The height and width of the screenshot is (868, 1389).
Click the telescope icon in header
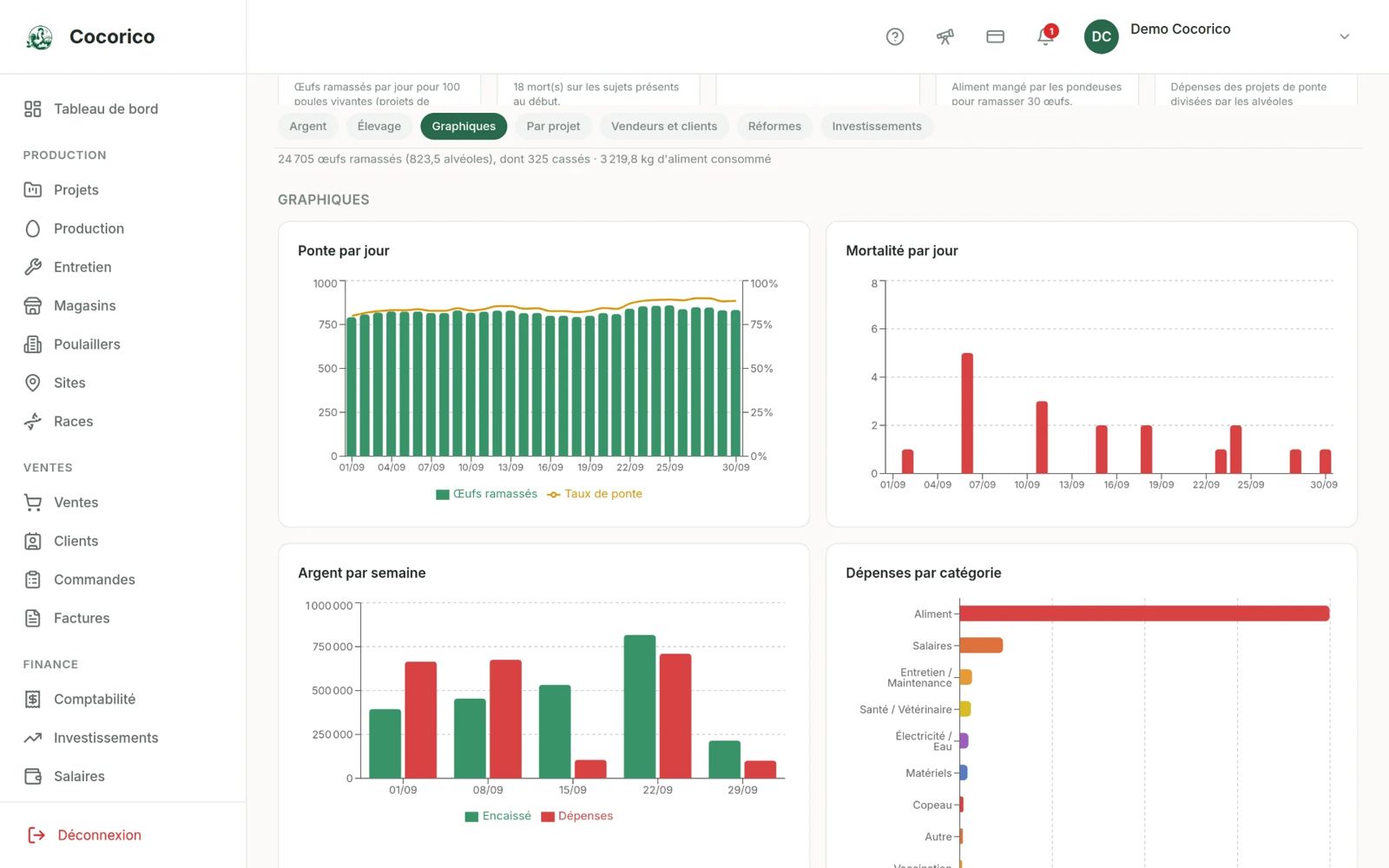click(945, 36)
